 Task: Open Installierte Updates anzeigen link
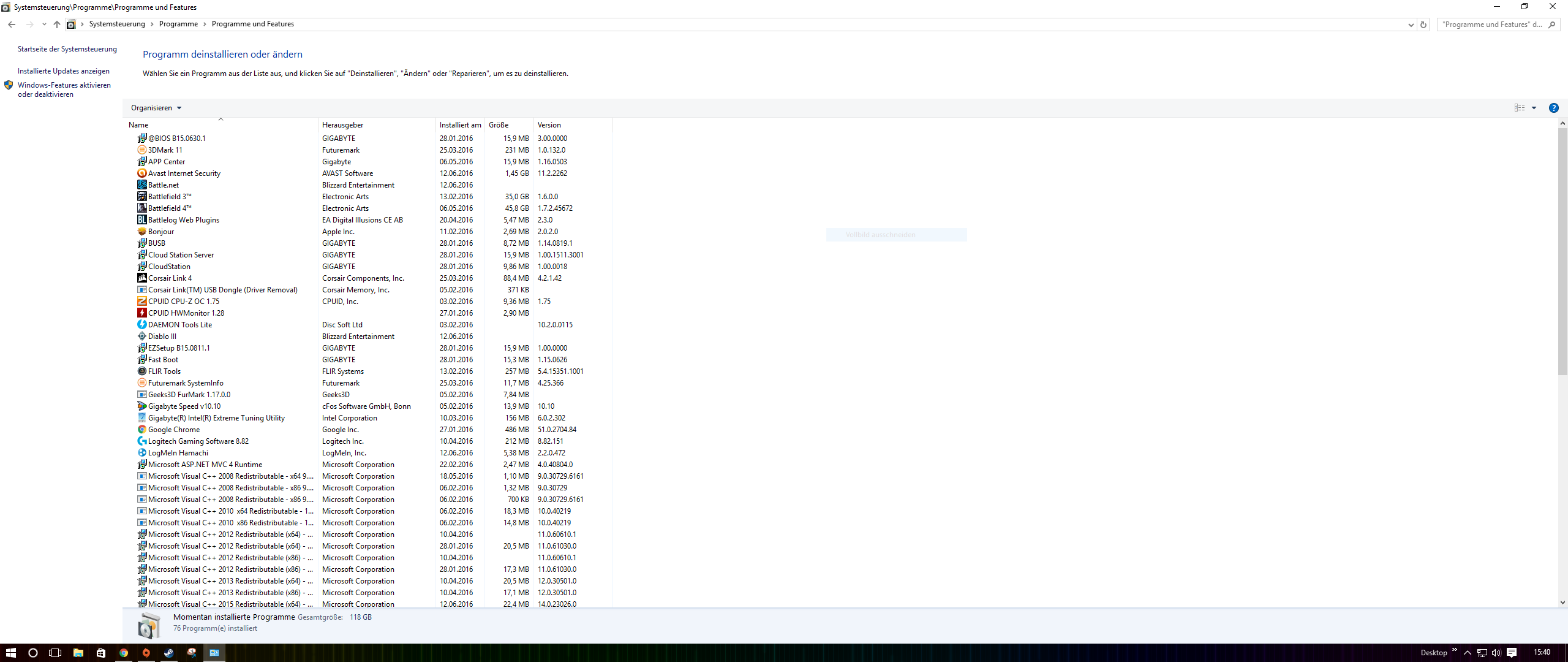click(x=64, y=71)
